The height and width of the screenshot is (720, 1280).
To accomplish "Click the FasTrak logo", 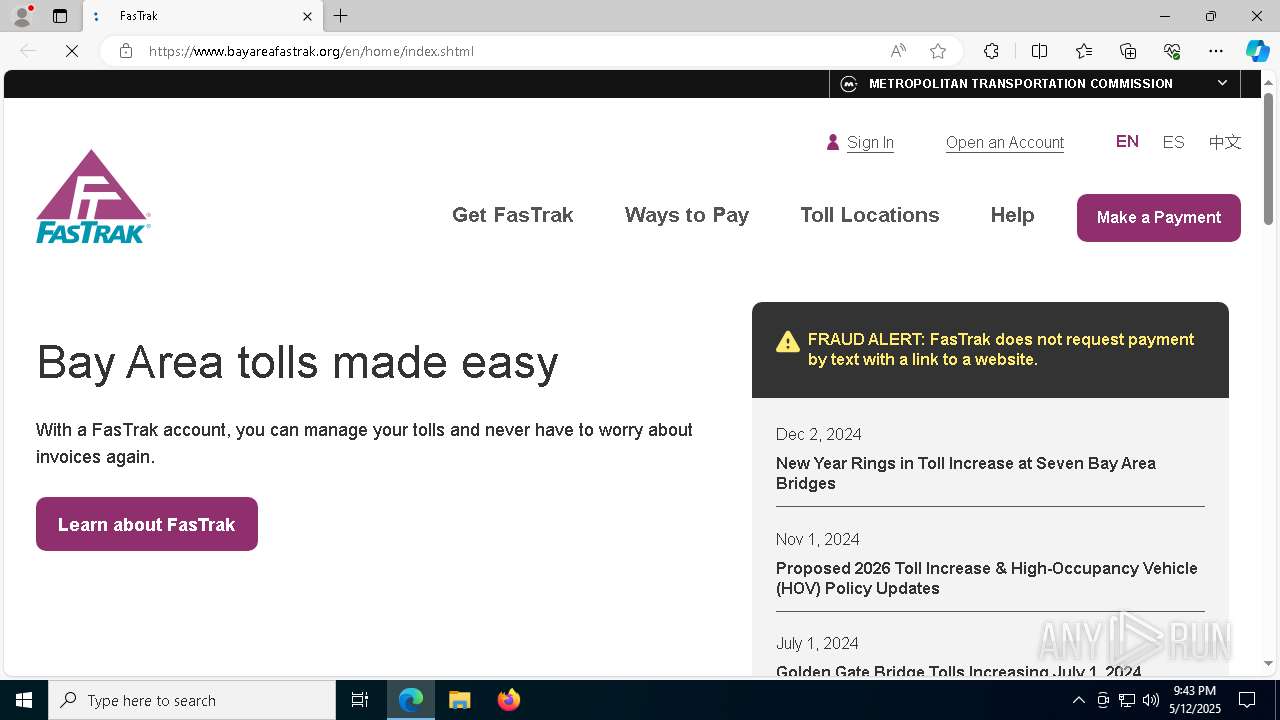I will (x=93, y=196).
